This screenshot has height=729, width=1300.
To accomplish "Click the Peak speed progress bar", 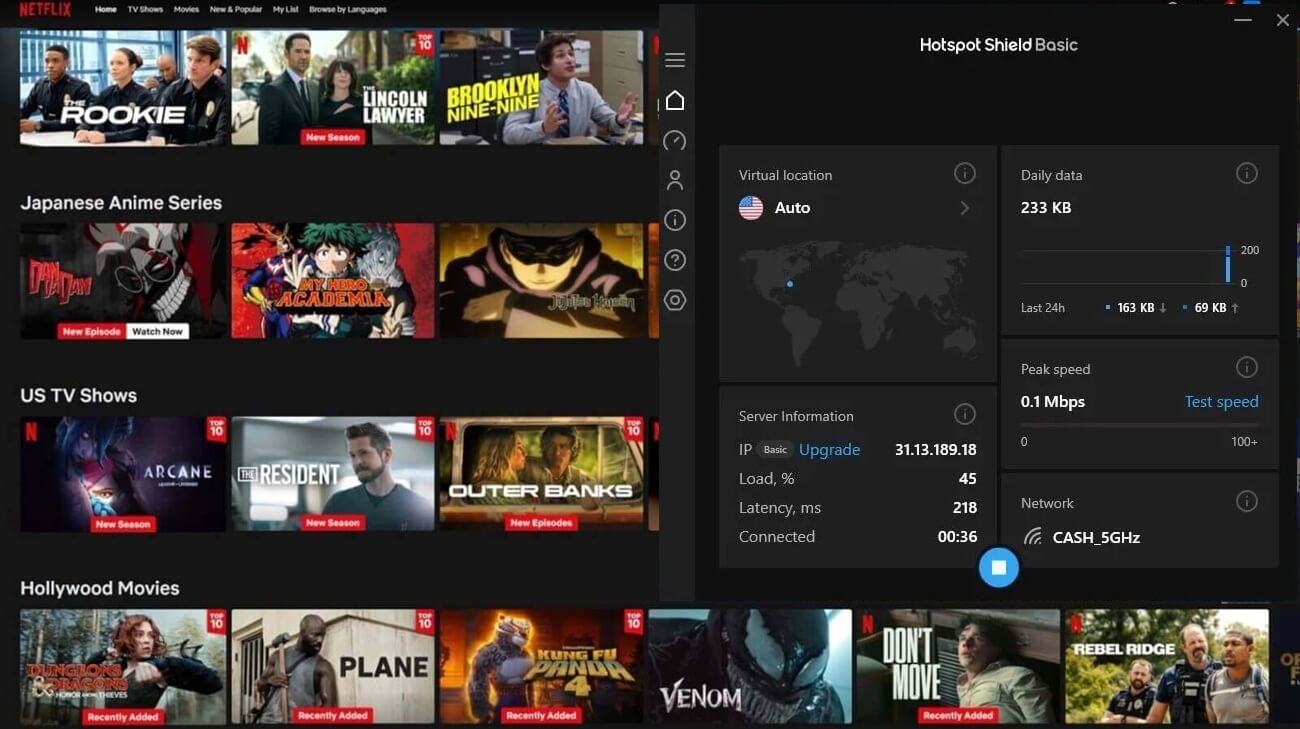I will tap(1139, 425).
